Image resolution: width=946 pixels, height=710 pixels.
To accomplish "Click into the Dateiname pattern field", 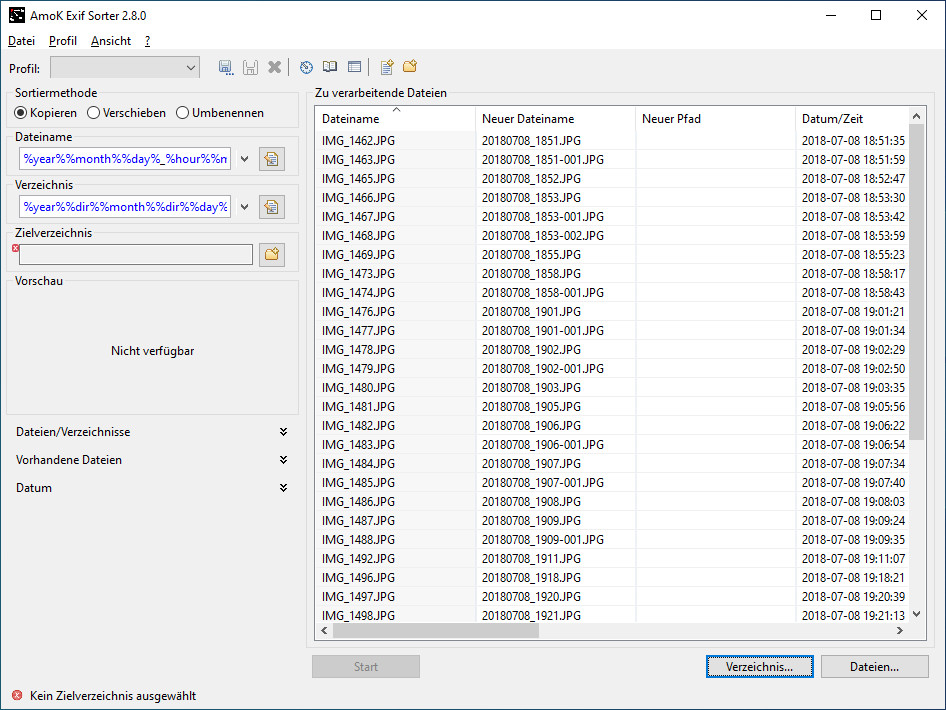I will [x=125, y=159].
